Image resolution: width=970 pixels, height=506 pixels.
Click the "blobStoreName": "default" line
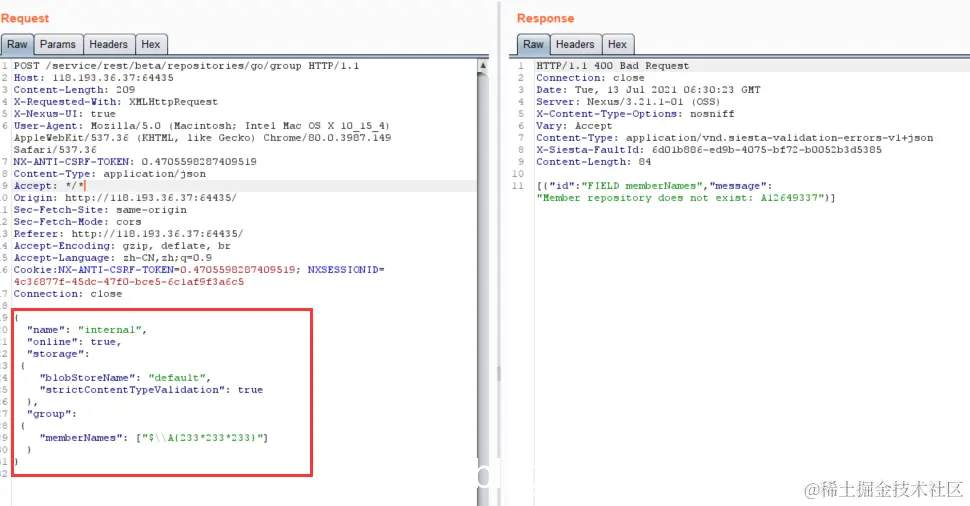tap(125, 377)
